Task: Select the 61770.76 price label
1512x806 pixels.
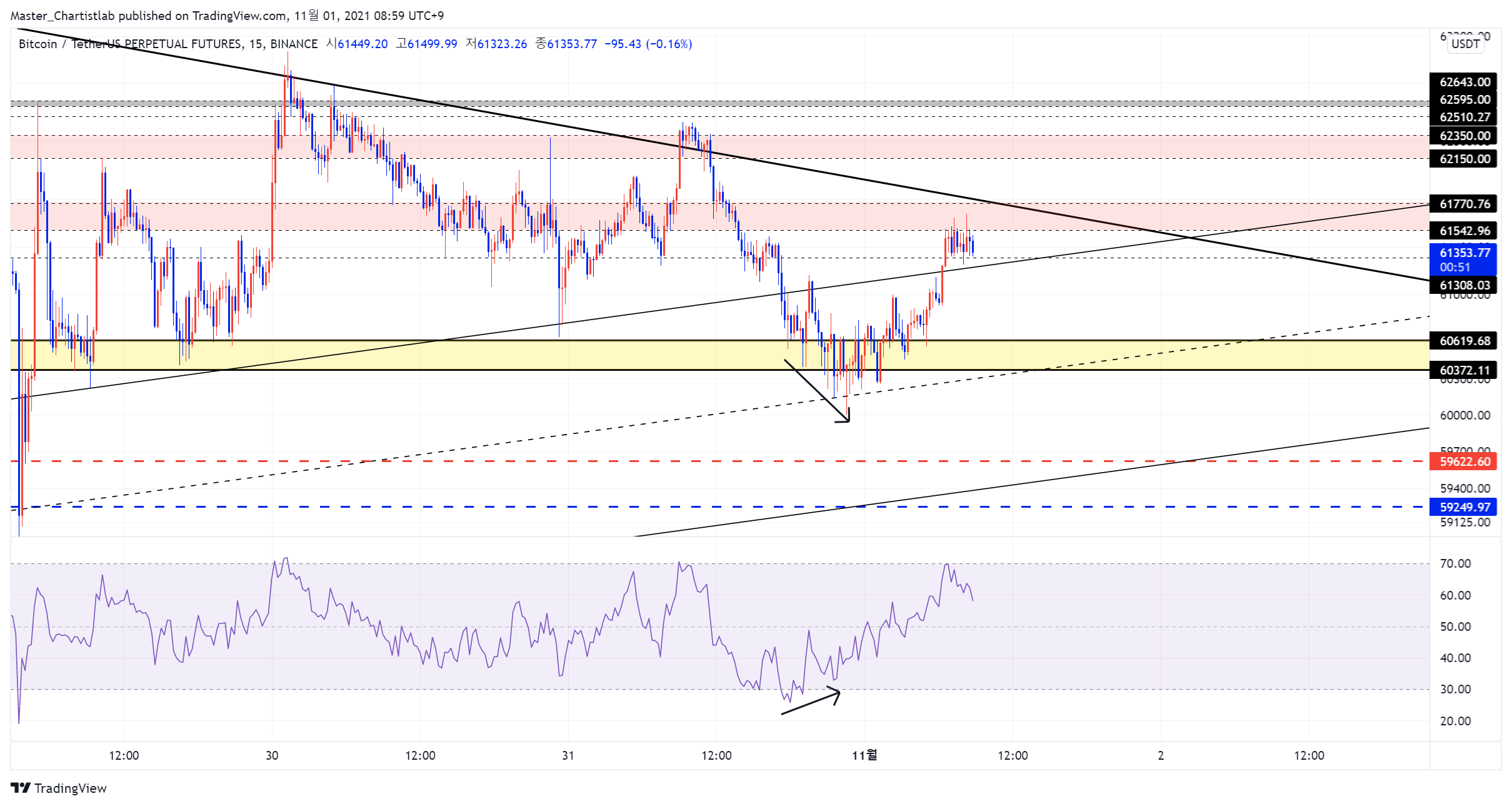Action: [x=1463, y=204]
